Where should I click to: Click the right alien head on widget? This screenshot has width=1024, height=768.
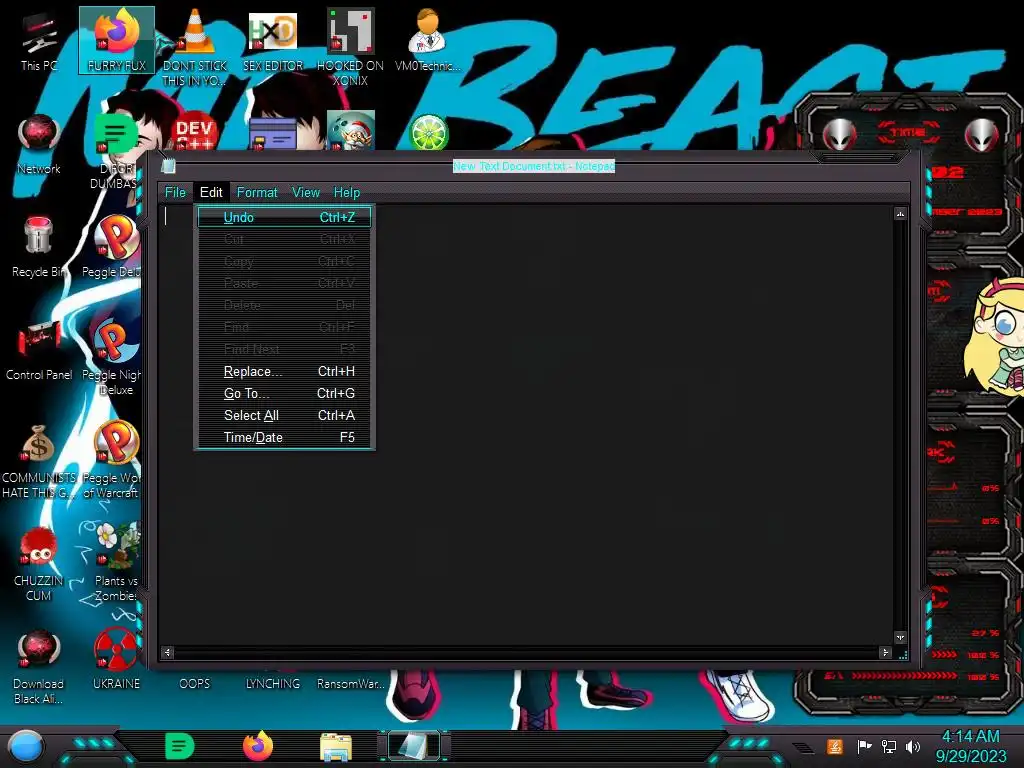click(x=982, y=134)
